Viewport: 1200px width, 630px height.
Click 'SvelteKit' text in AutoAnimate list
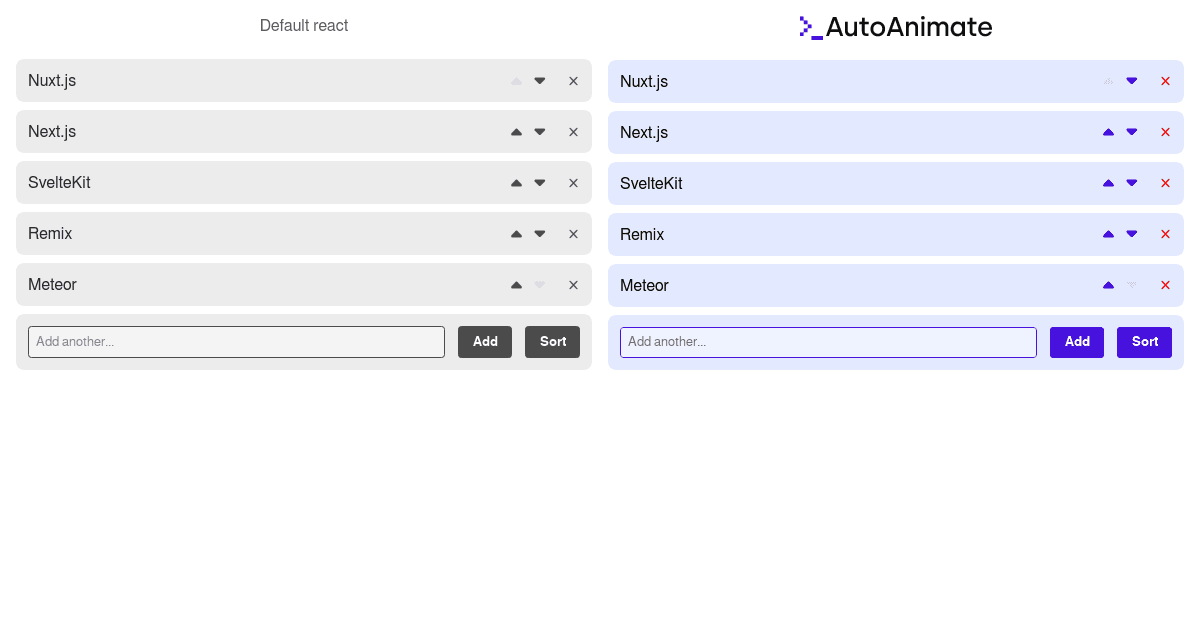(x=651, y=184)
